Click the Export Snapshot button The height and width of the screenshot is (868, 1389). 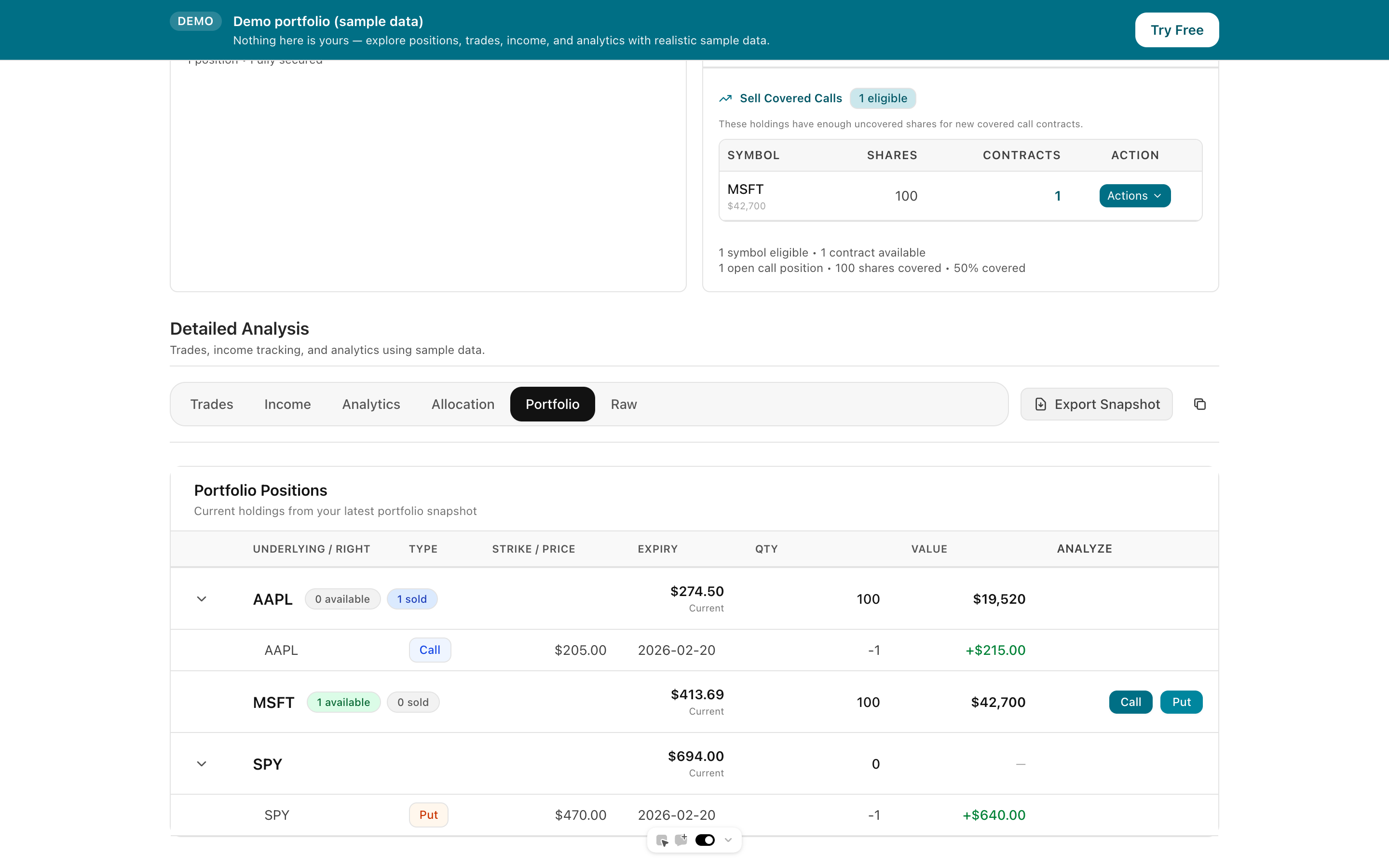pos(1097,404)
